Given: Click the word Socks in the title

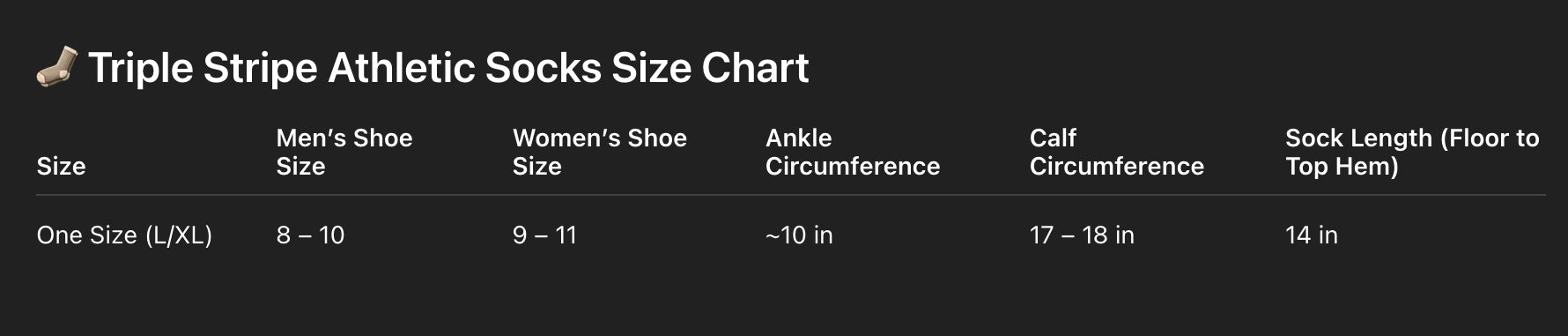Looking at the screenshot, I should click(544, 69).
